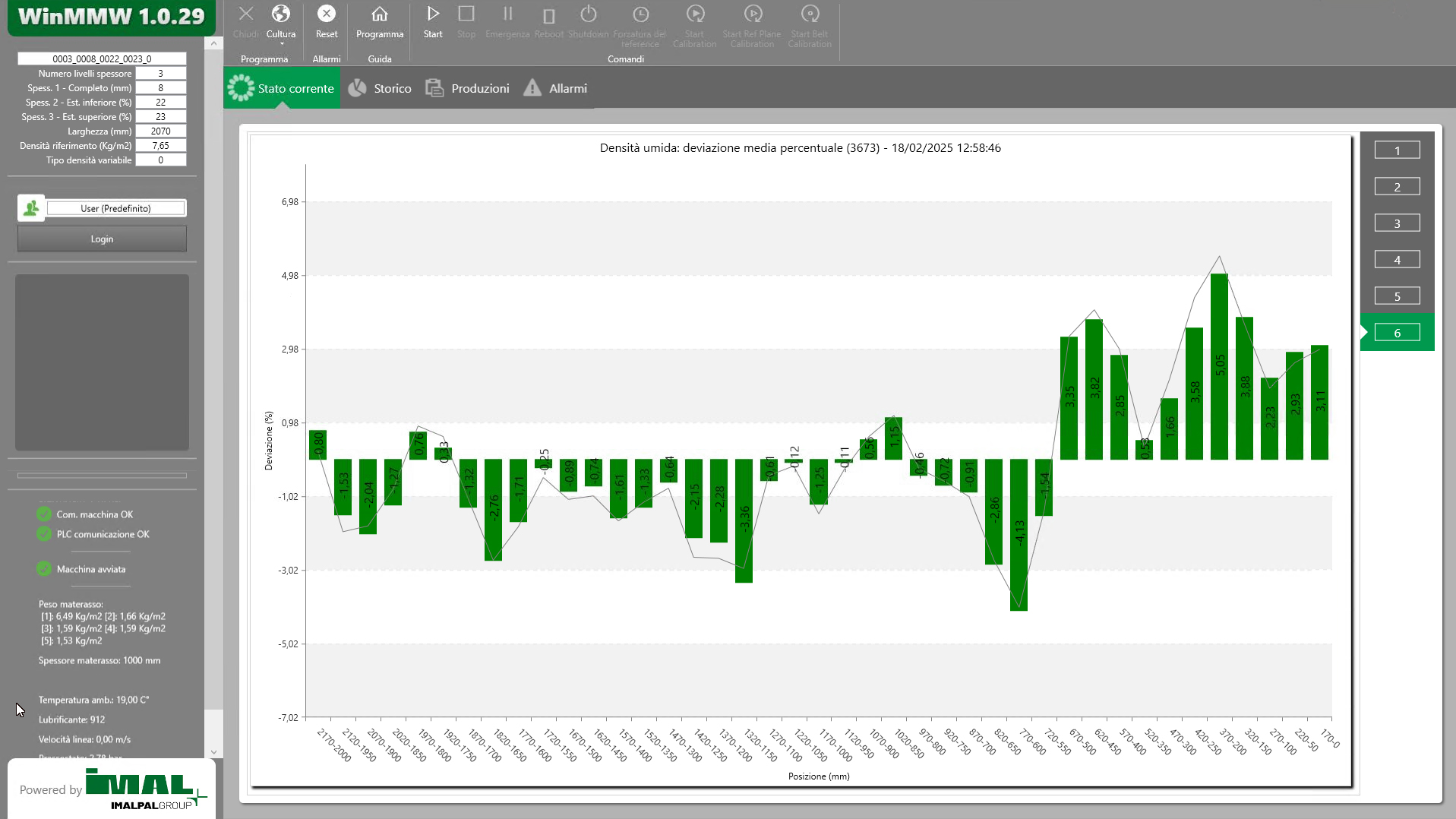
Task: Select the Stato corrente tab
Action: pos(282,89)
